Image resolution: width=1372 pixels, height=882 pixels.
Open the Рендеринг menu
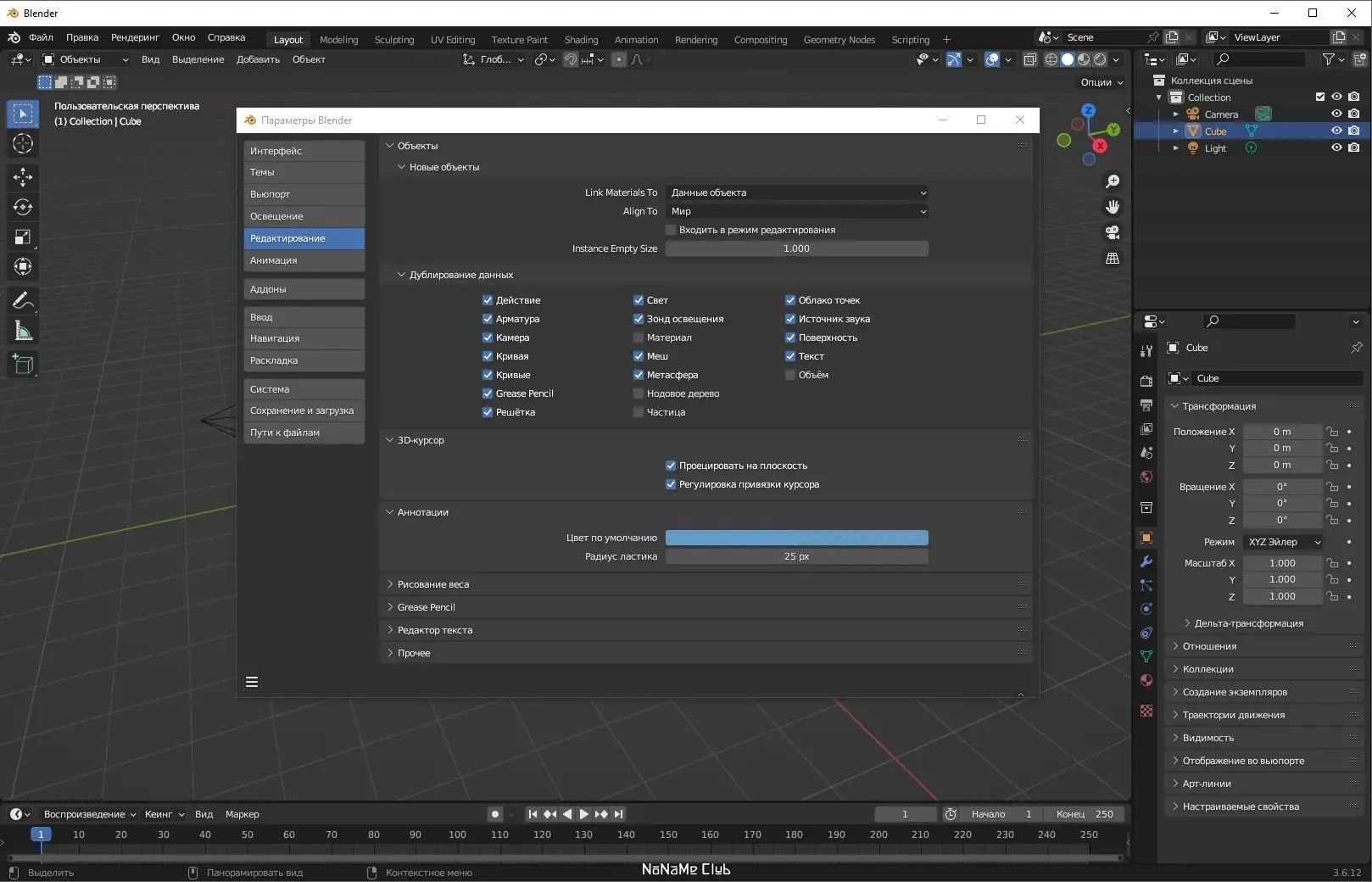pos(135,37)
